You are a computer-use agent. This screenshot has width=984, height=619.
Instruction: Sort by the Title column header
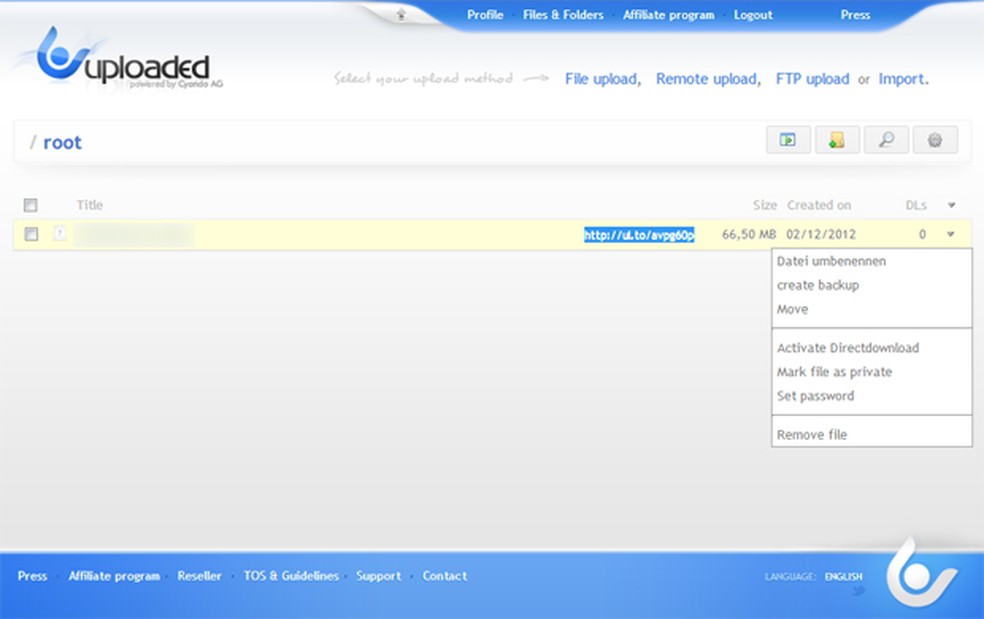click(90, 205)
